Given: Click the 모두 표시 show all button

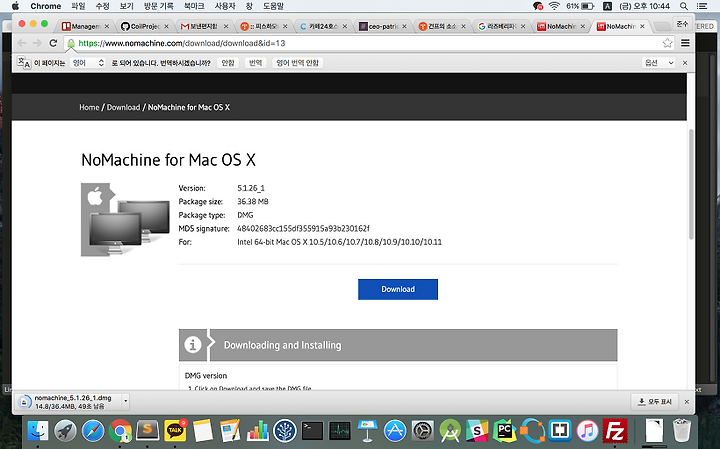Looking at the screenshot, I should 655,402.
